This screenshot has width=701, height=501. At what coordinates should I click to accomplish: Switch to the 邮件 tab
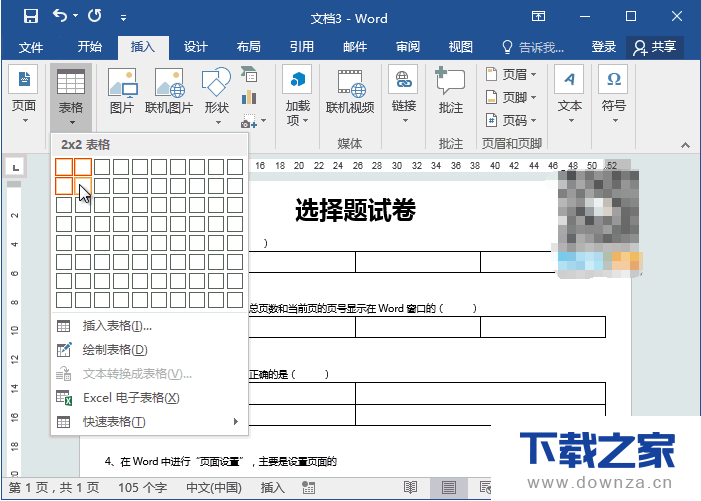[355, 47]
